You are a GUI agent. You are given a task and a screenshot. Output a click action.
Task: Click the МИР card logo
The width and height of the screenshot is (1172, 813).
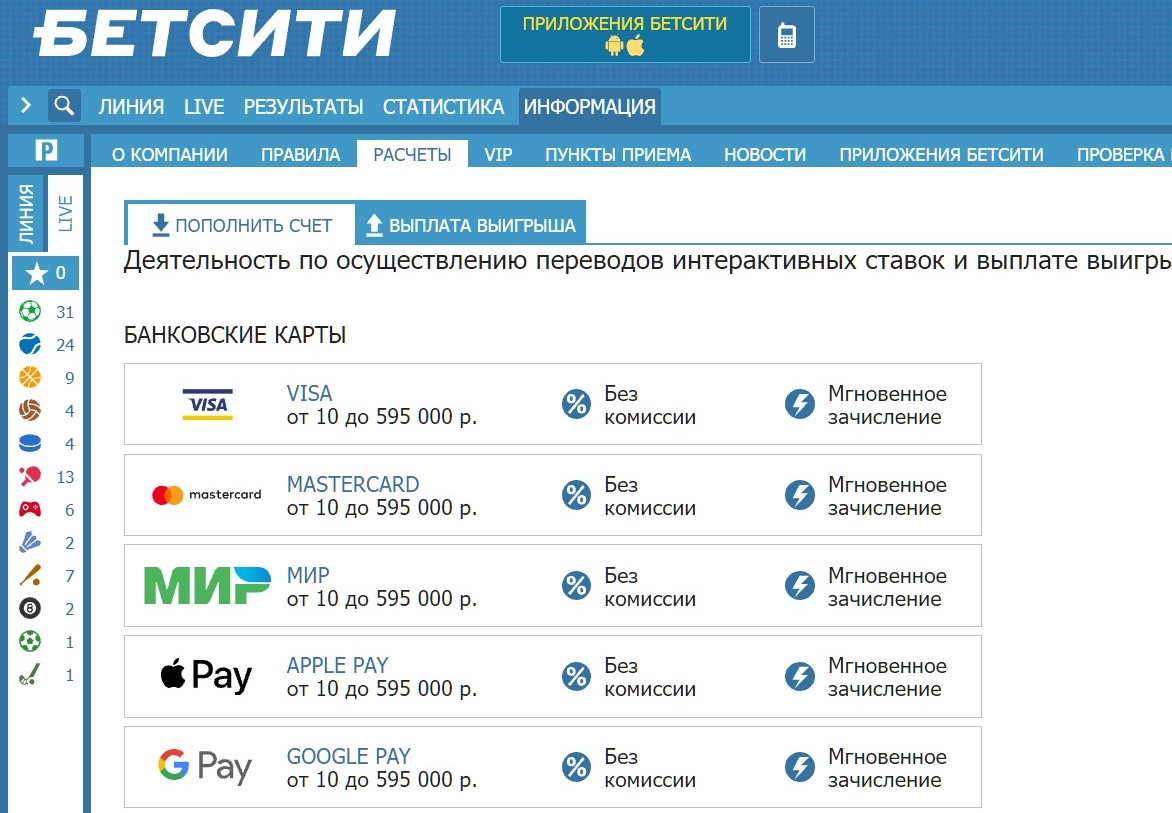pos(207,585)
